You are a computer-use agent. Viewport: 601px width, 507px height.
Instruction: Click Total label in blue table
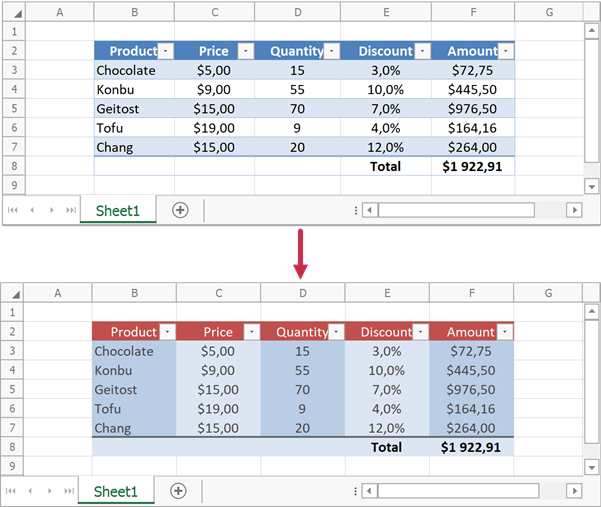click(386, 166)
